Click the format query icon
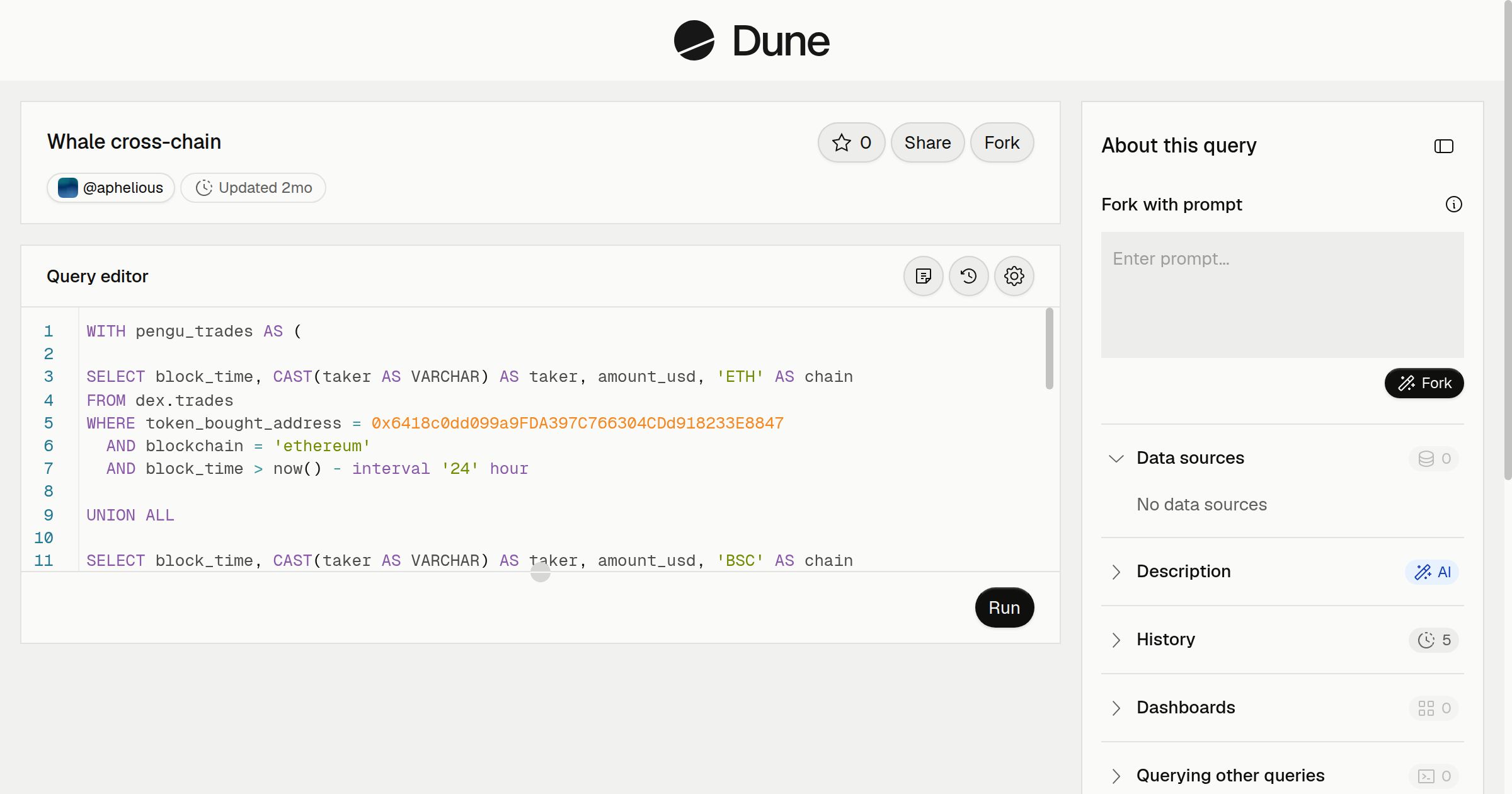Image resolution: width=1512 pixels, height=794 pixels. point(924,276)
